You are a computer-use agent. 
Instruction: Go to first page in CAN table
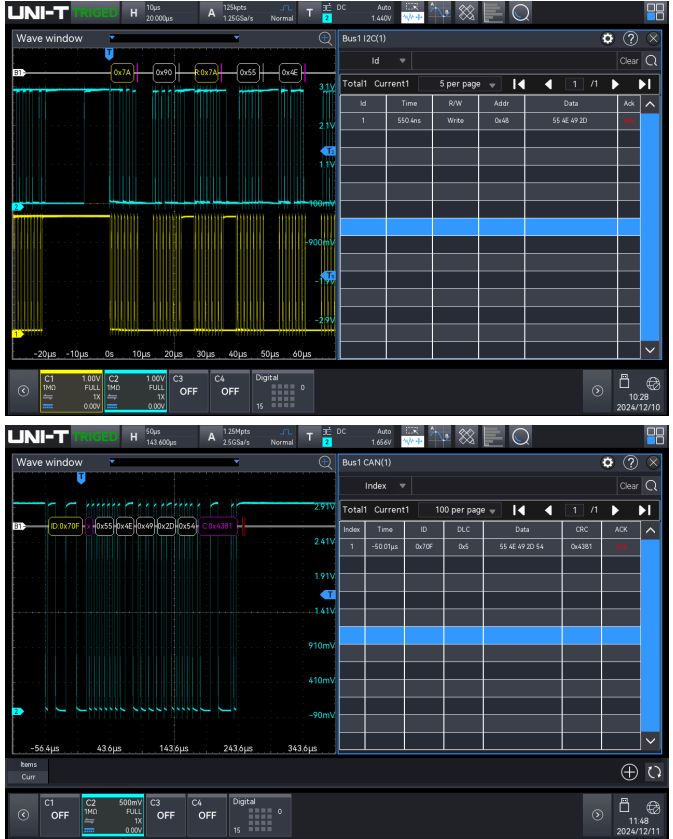click(519, 509)
